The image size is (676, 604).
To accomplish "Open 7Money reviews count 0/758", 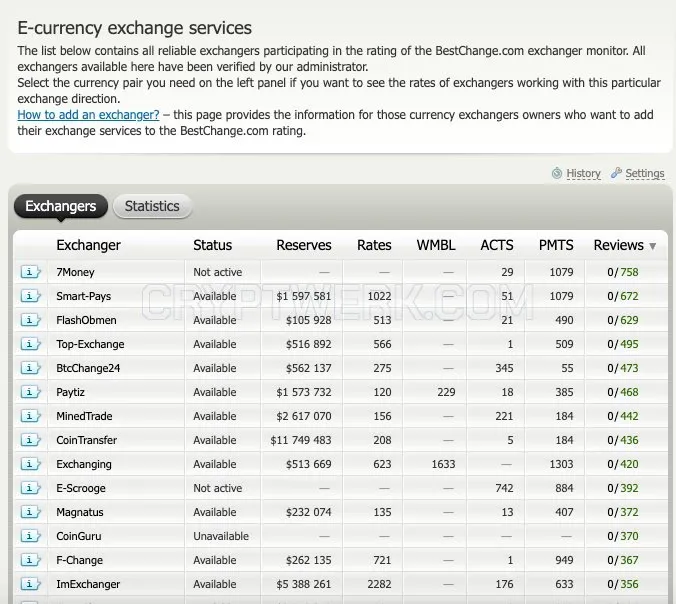I will 623,272.
